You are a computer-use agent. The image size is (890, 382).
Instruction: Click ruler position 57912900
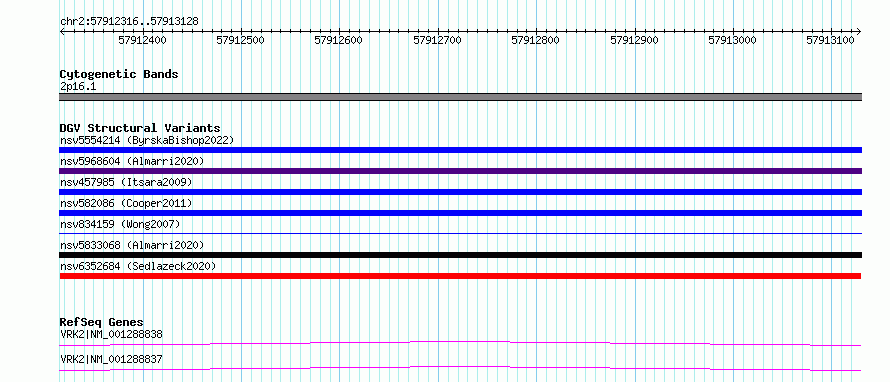pyautogui.click(x=635, y=40)
